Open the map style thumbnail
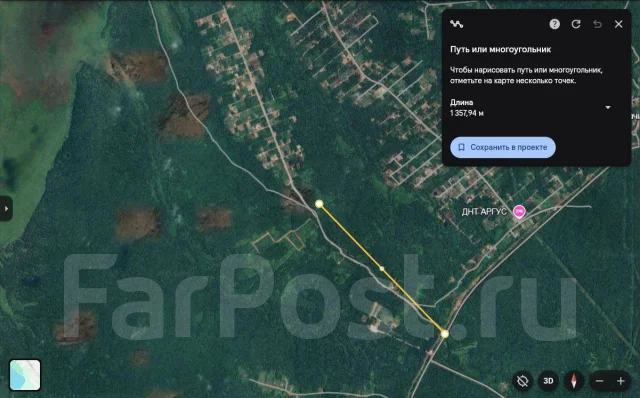Viewport: 640px width, 398px height. (x=25, y=375)
